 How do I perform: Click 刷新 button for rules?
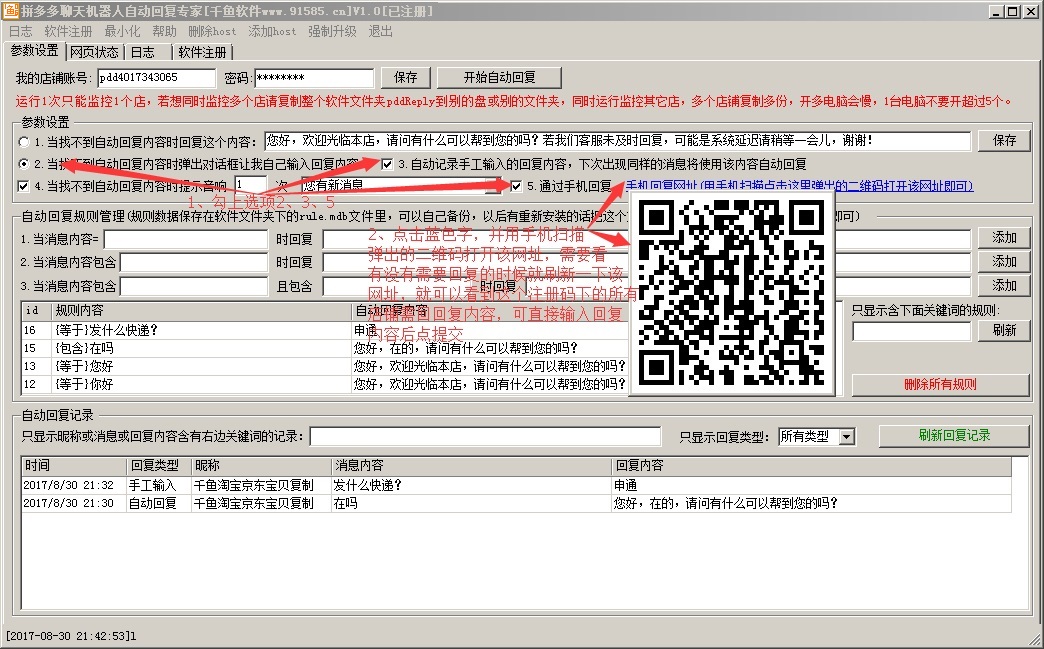[x=1004, y=330]
